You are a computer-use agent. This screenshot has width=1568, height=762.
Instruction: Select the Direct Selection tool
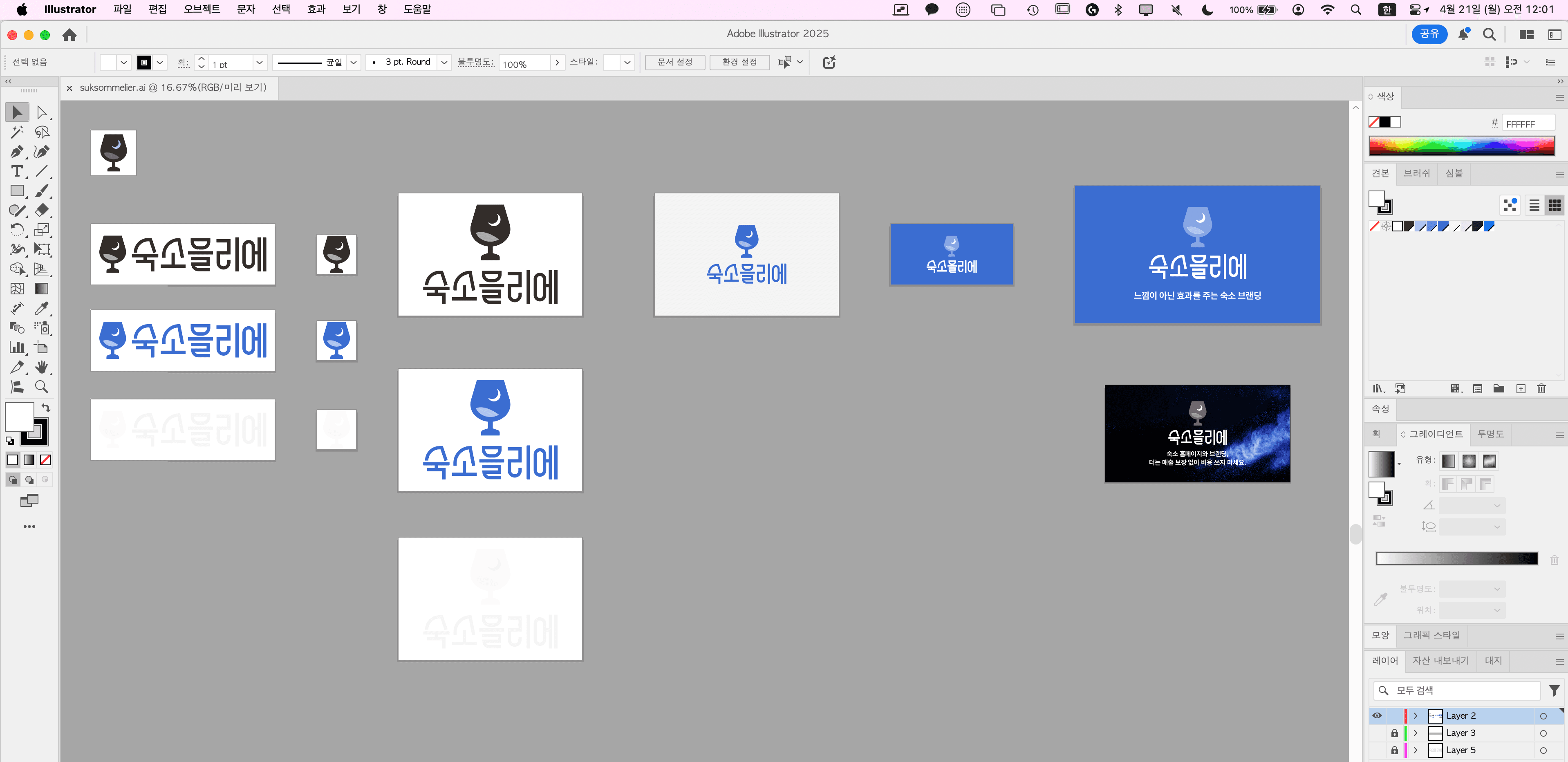coord(41,112)
